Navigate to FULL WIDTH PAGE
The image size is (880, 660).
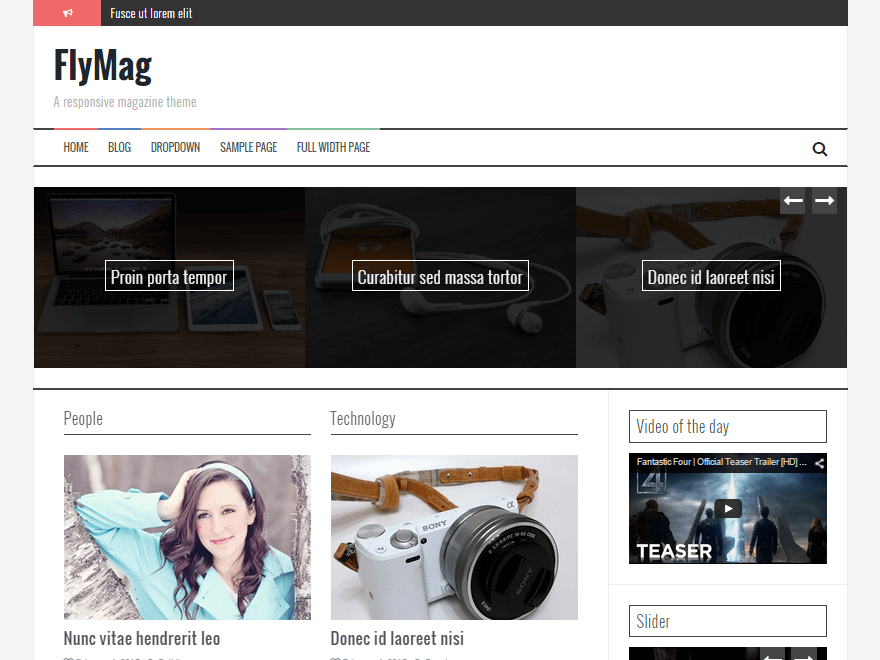click(333, 147)
